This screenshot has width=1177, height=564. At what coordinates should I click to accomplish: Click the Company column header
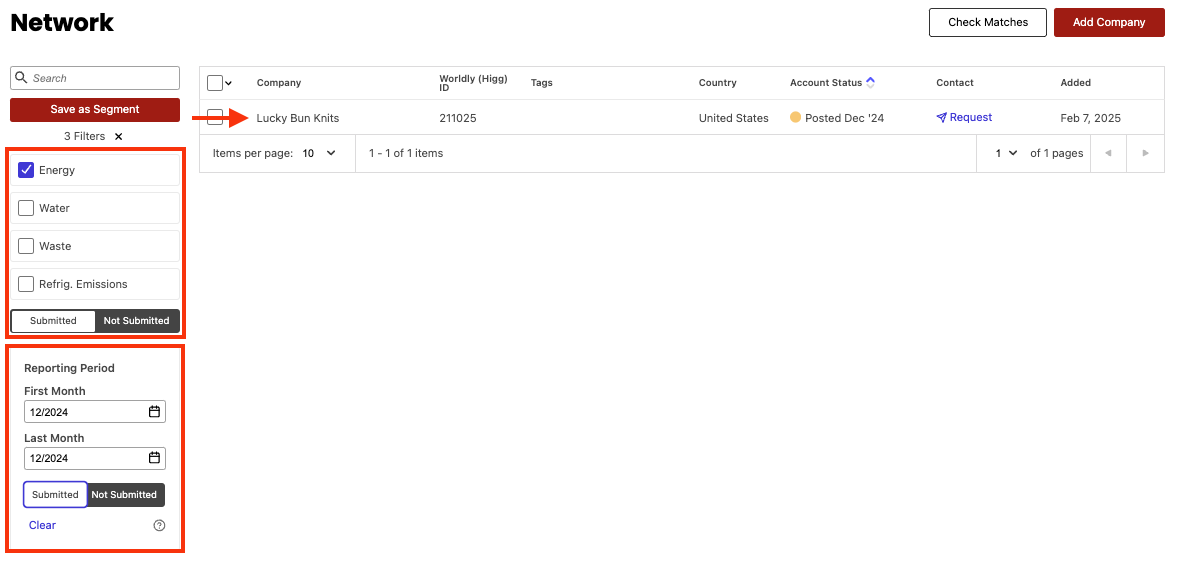coord(278,83)
